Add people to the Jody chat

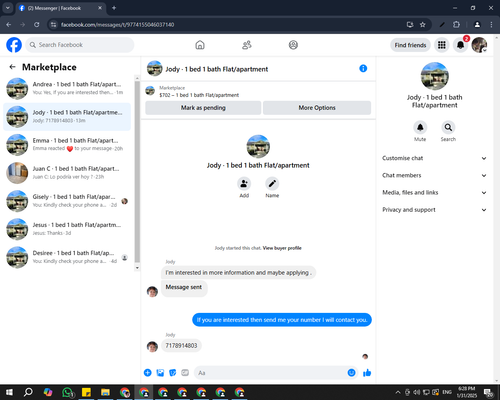point(244,184)
